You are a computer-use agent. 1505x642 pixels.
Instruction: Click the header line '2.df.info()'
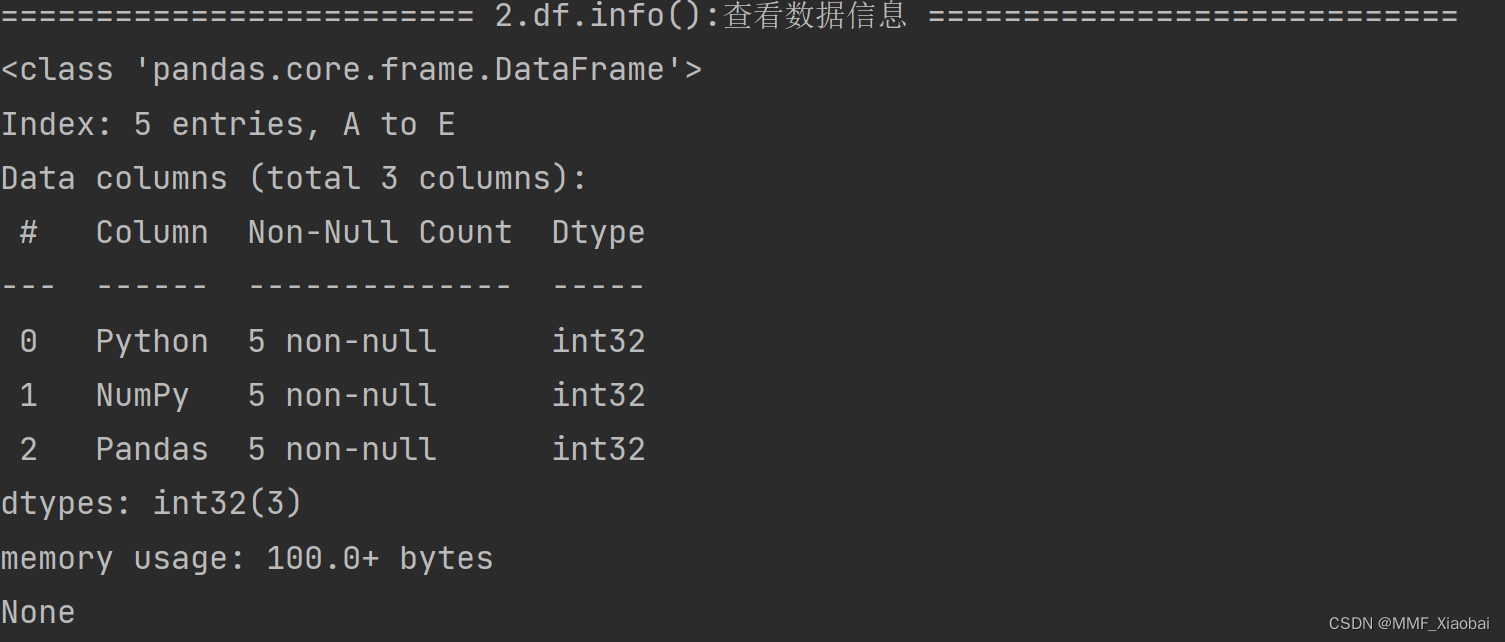(x=729, y=16)
